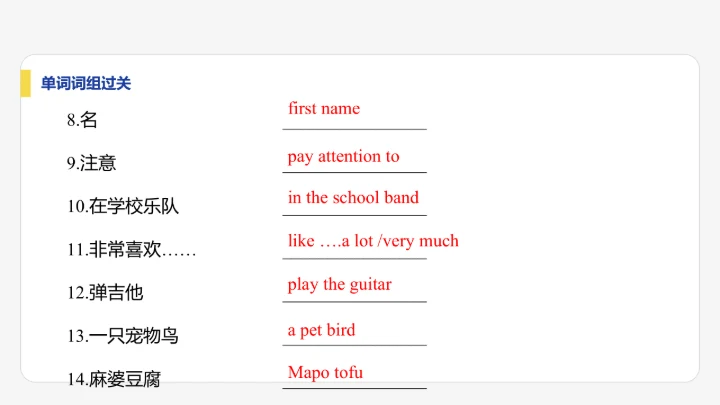The width and height of the screenshot is (720, 405).
Task: Click the underline beneath "play the guitar"
Action: coord(355,301)
